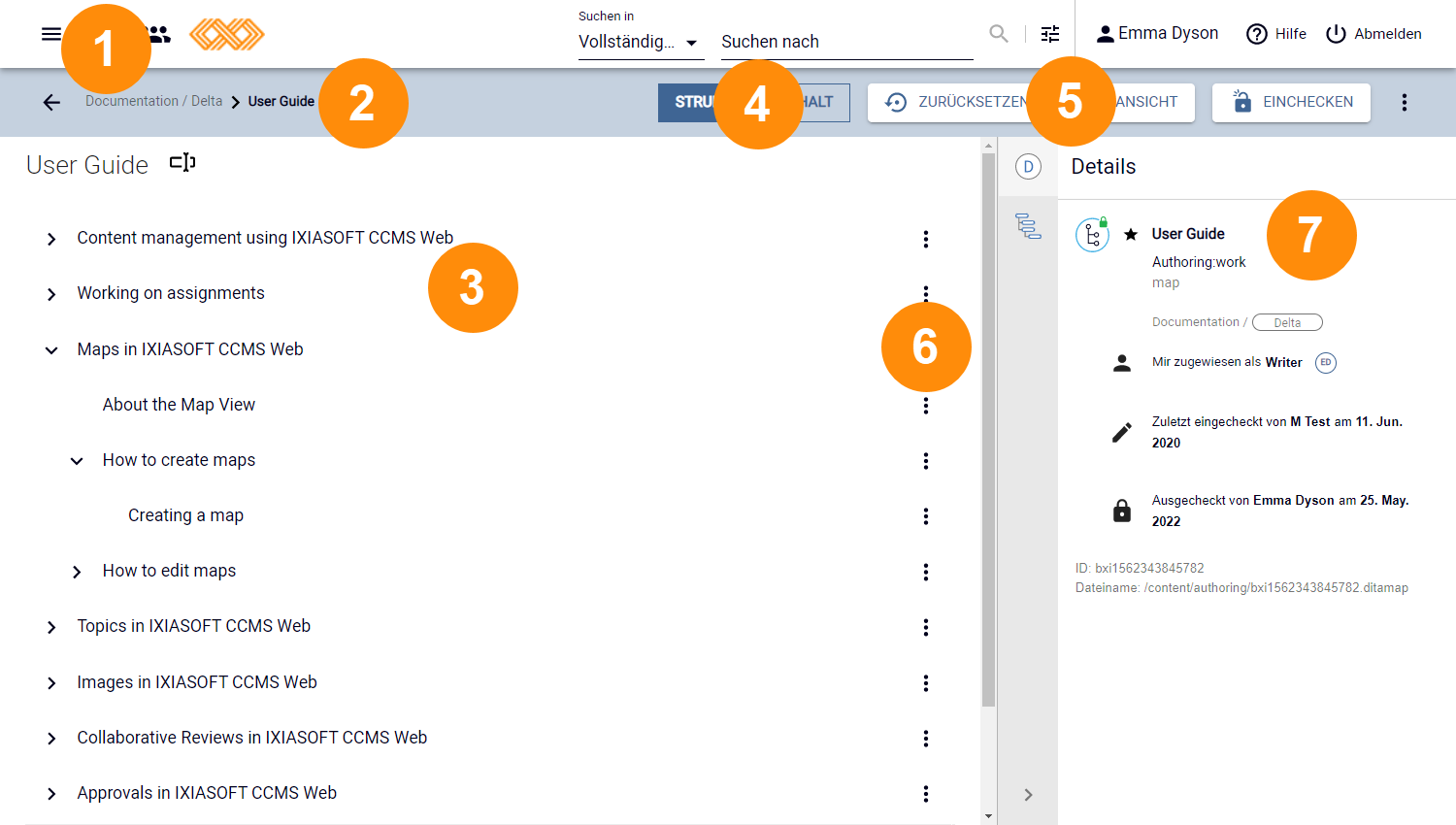Expand Images in IXIASOFT CCMS Web

51,683
